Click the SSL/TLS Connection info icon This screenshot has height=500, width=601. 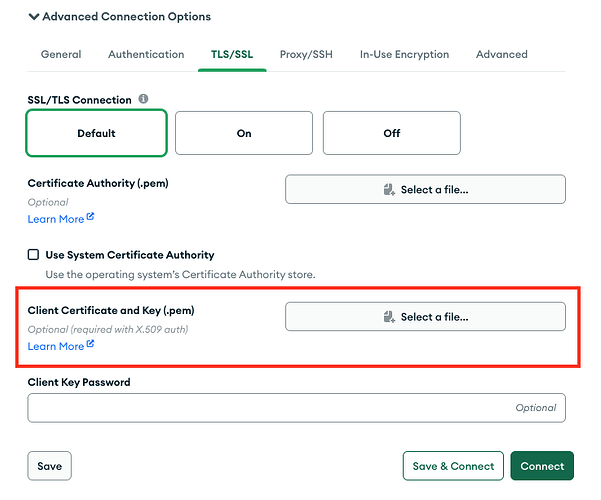(143, 100)
